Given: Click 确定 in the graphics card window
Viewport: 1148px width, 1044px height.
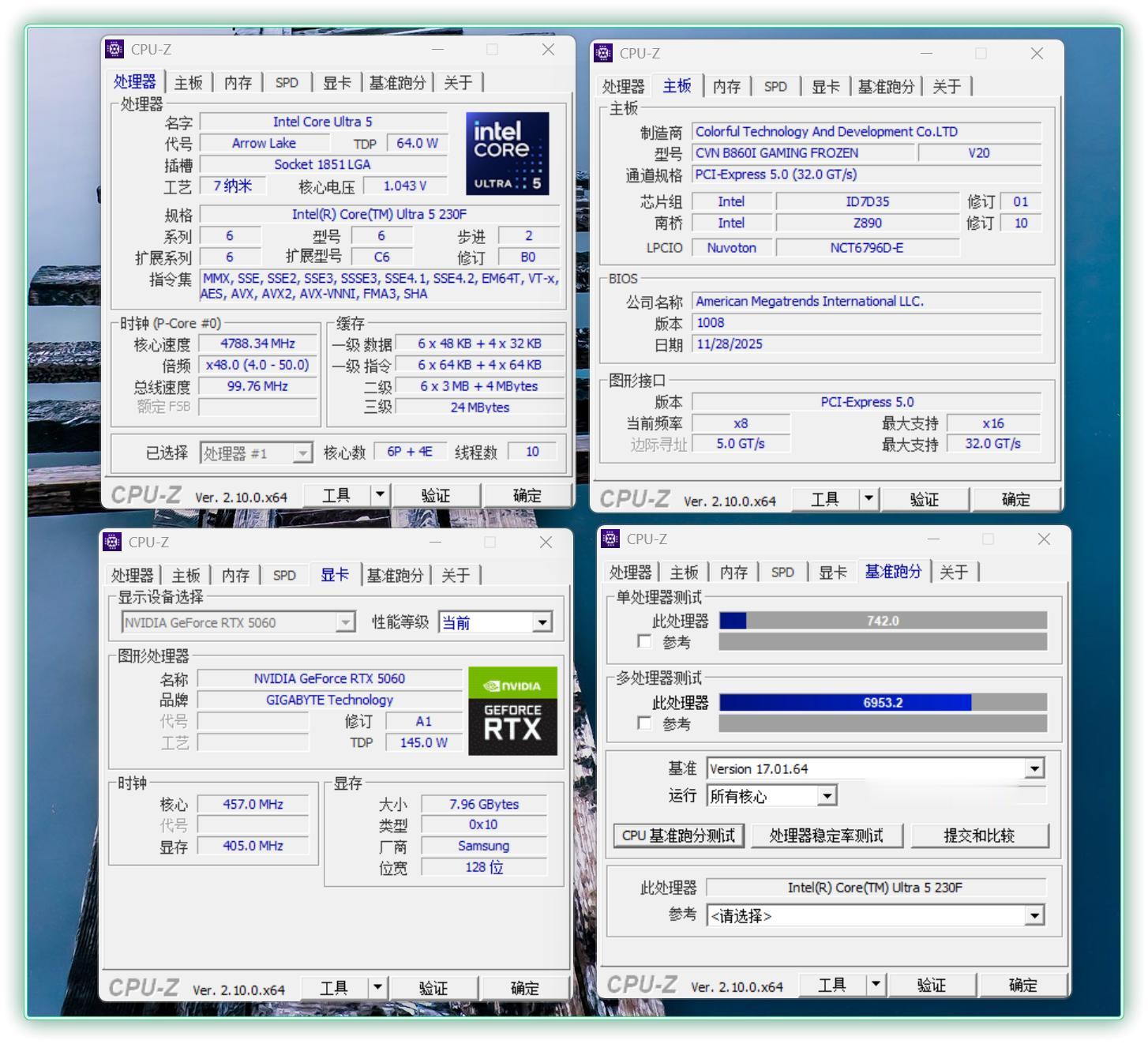Looking at the screenshot, I should [x=525, y=988].
